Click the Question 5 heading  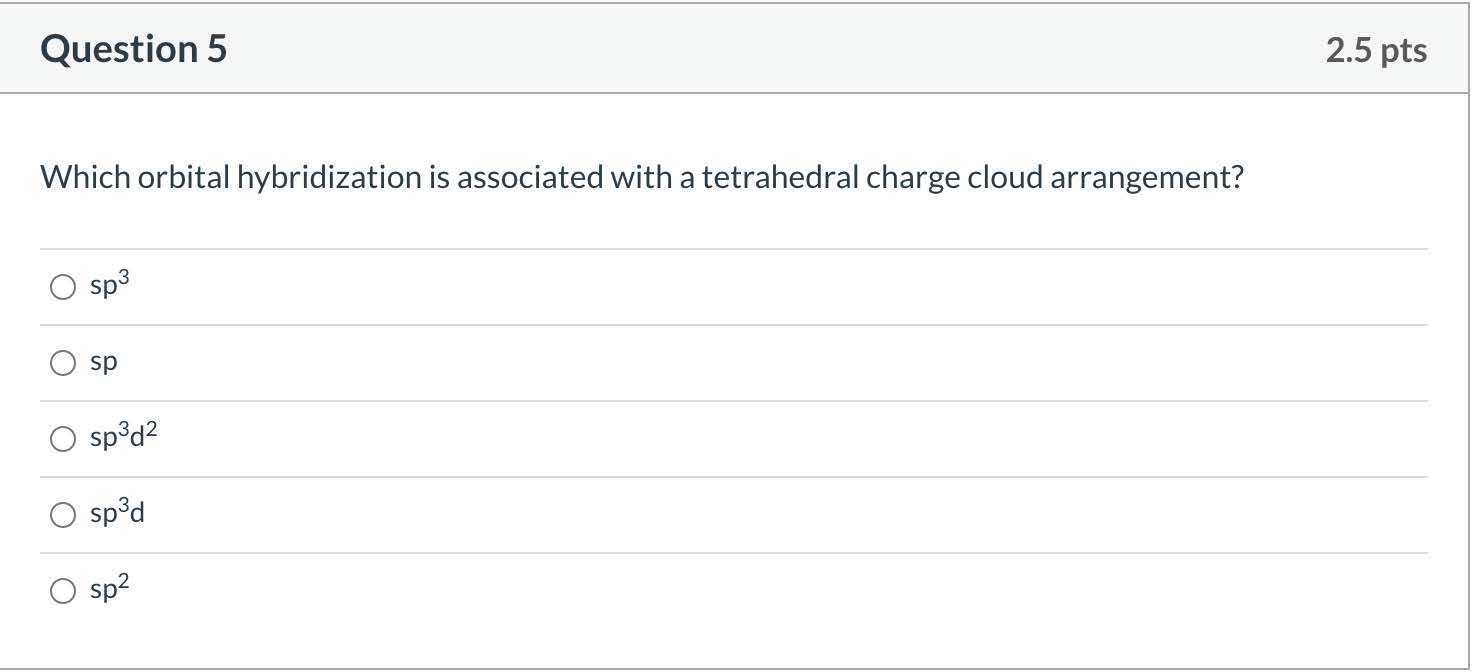(134, 49)
